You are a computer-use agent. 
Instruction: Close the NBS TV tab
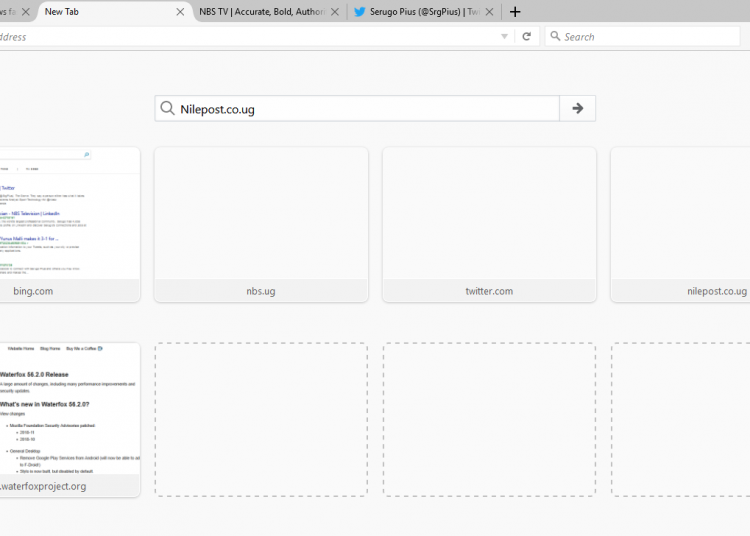[334, 12]
